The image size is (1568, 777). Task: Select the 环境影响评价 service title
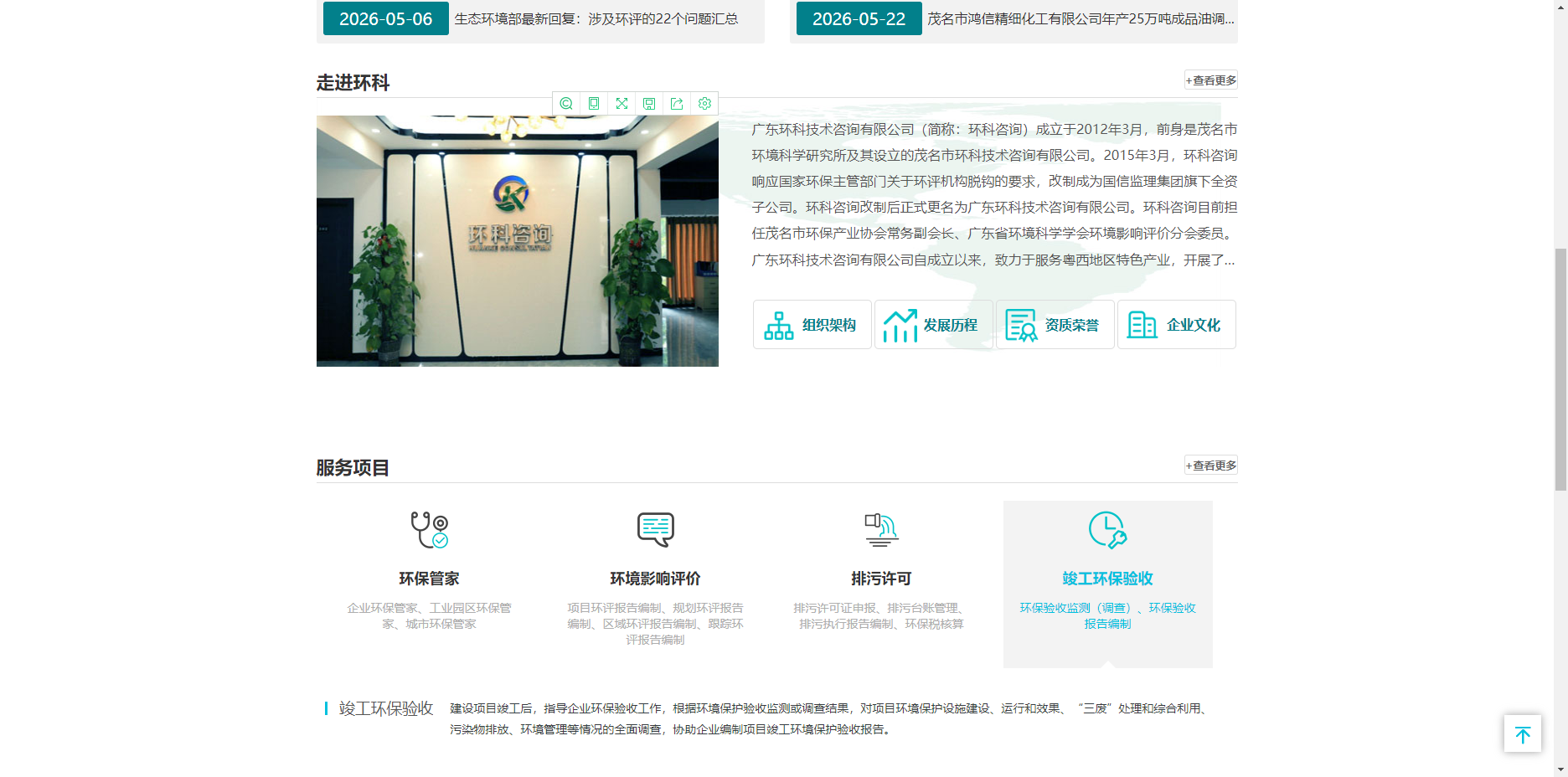655,579
